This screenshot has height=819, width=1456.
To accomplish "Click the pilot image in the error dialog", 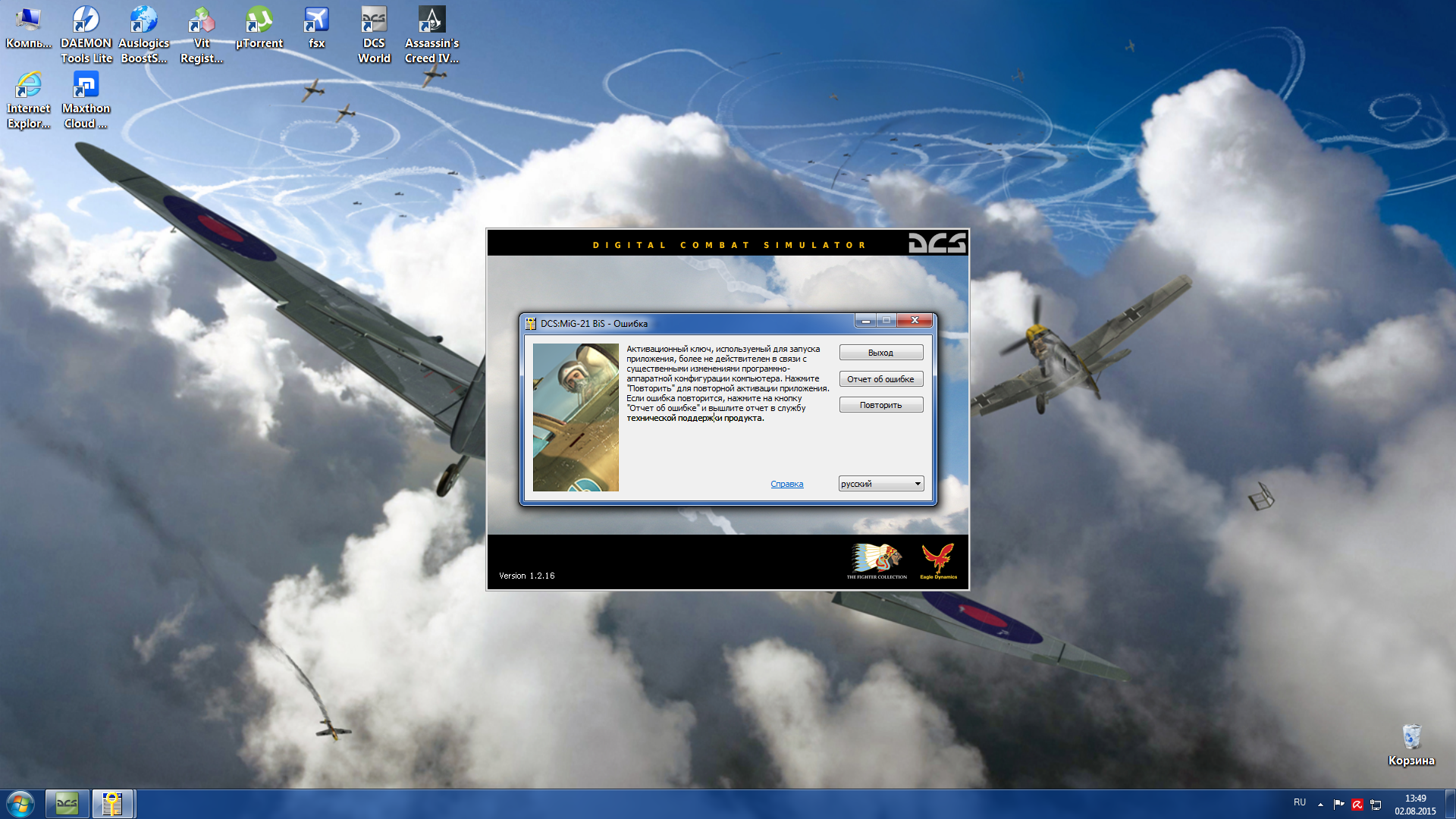I will 576,417.
